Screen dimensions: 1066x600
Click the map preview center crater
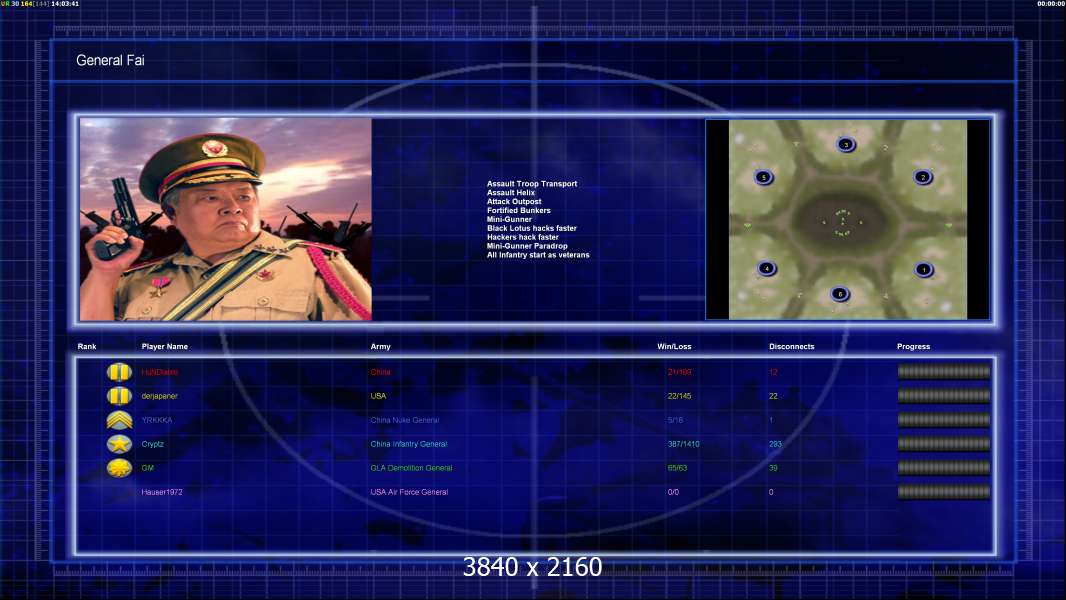(x=842, y=220)
